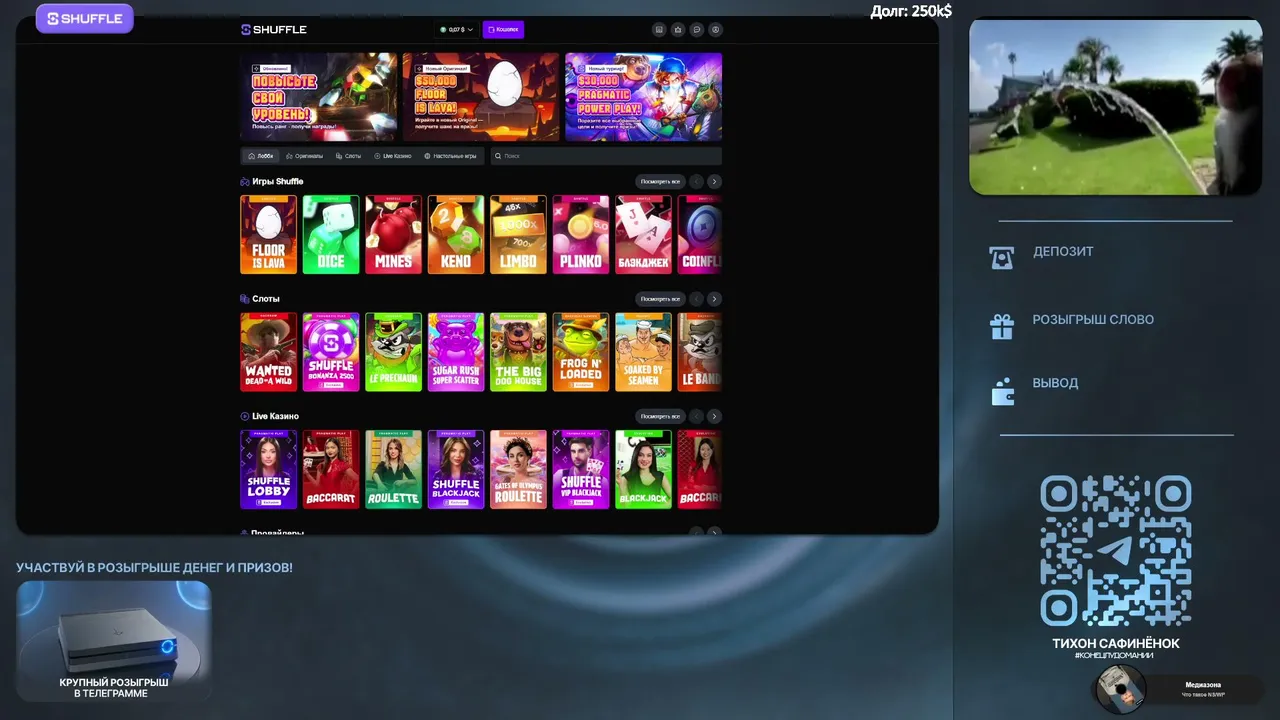The height and width of the screenshot is (720, 1280).
Task: Click the ВЫВОД label in the overlay
Action: (x=1055, y=383)
